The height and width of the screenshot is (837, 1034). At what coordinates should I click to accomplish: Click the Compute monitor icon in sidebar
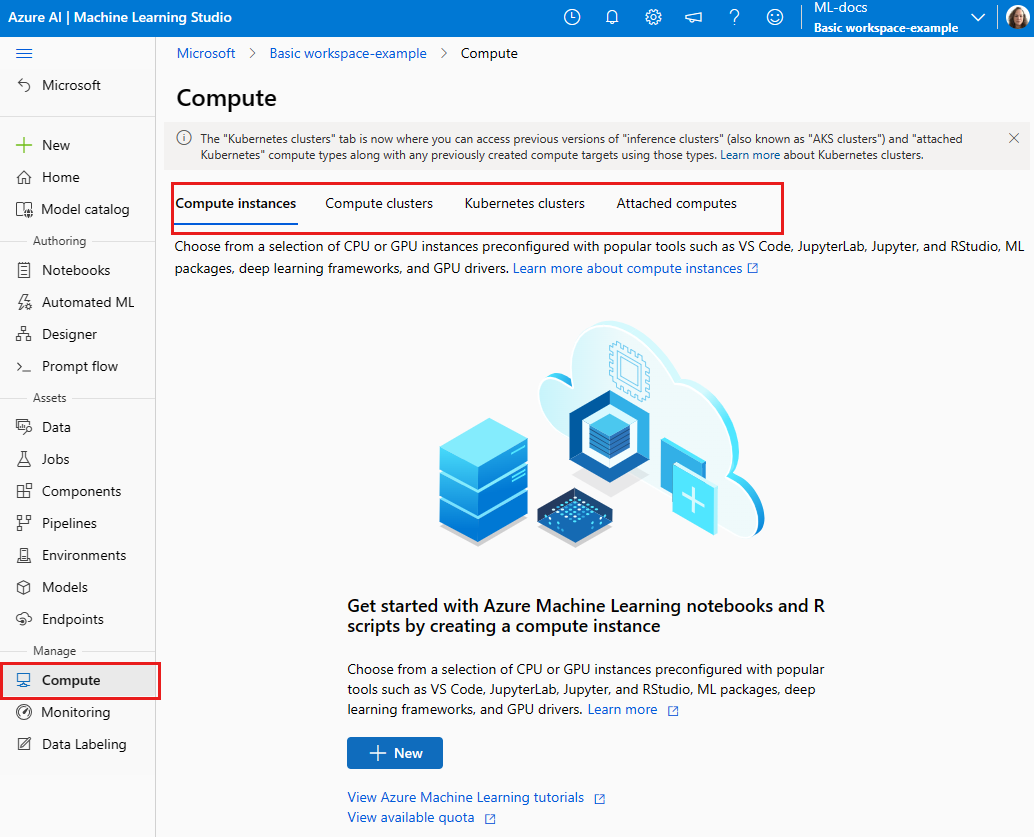coord(24,680)
